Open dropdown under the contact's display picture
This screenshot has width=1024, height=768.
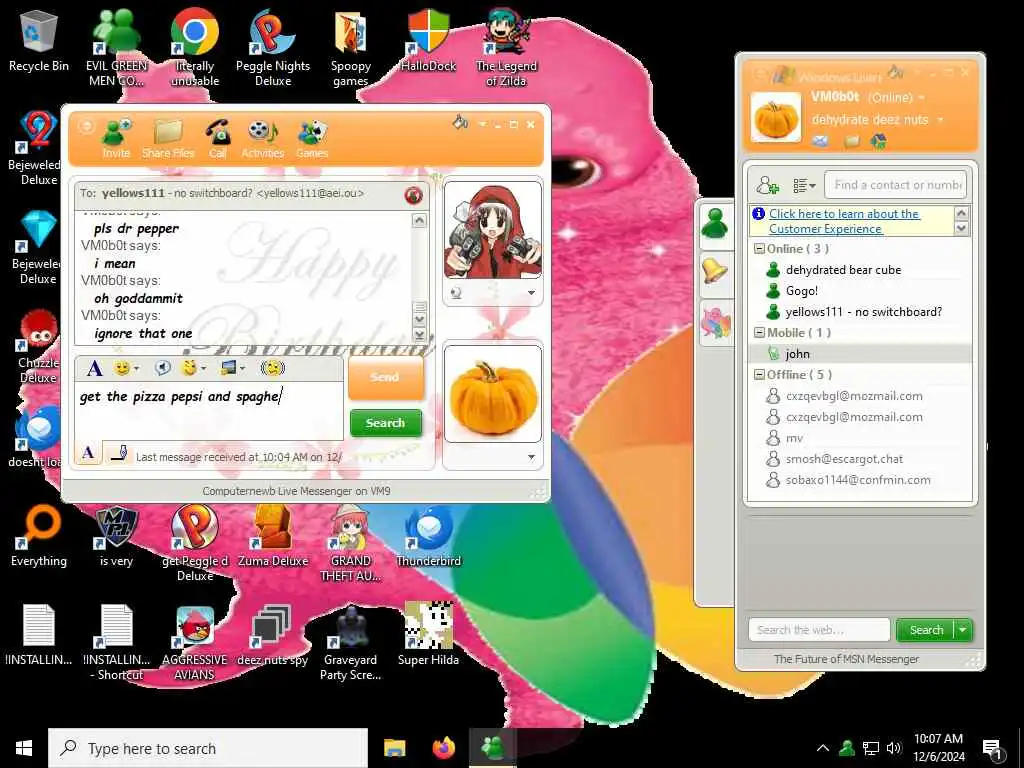(x=531, y=293)
